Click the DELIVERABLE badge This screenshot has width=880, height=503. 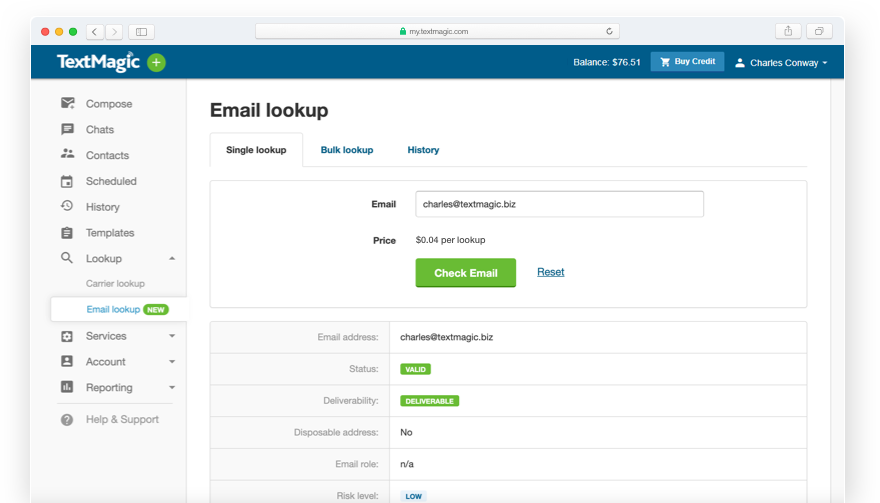(429, 401)
